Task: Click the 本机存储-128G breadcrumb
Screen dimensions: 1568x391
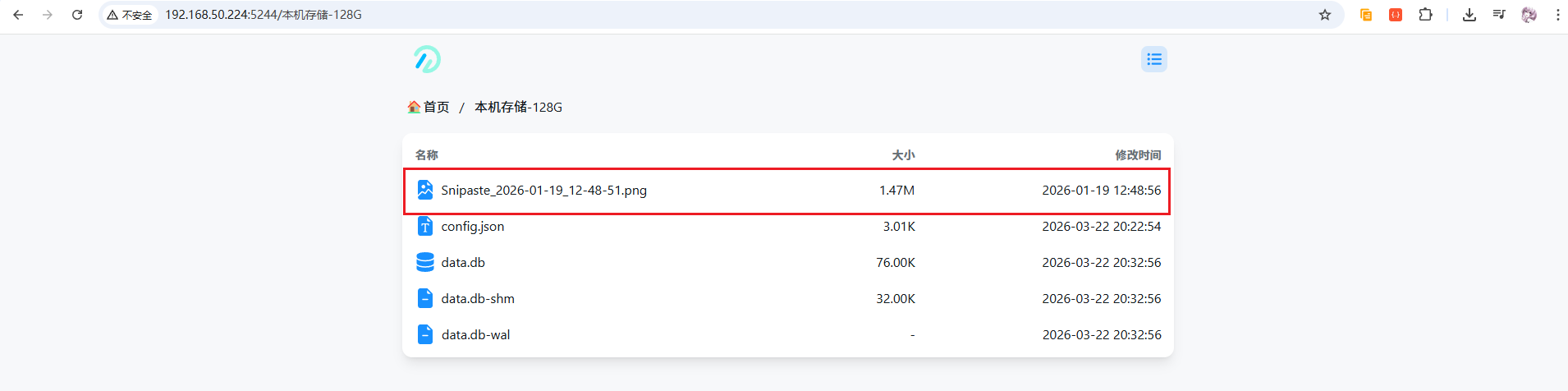Action: [x=518, y=107]
